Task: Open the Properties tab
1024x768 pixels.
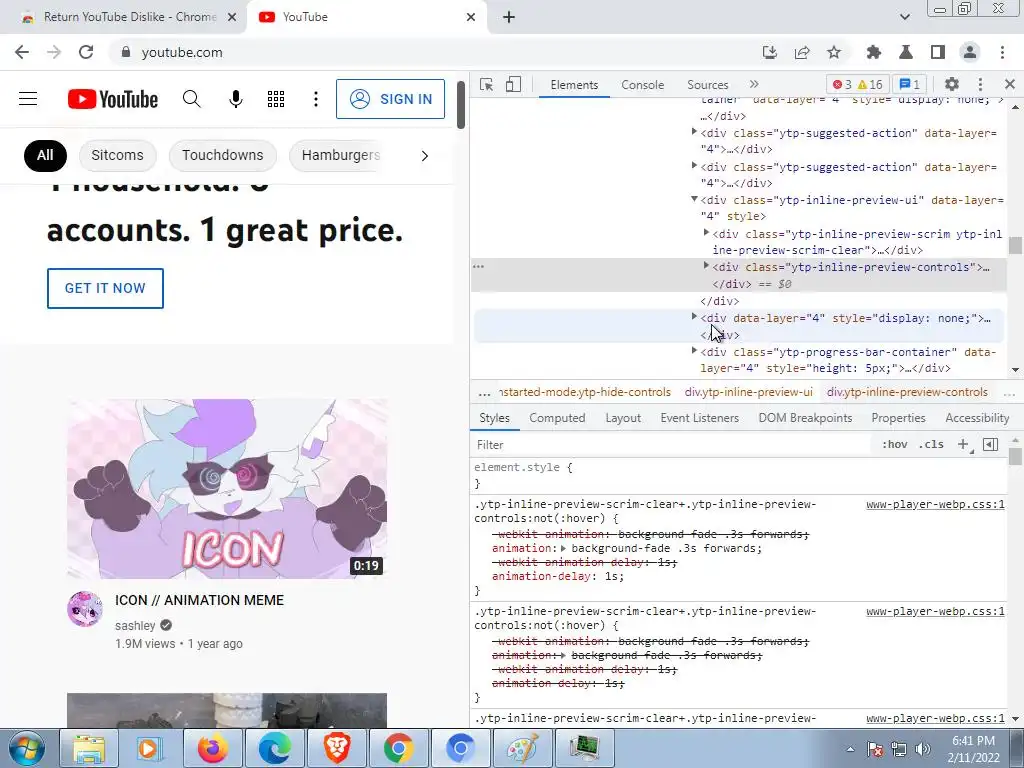Action: coord(898,418)
